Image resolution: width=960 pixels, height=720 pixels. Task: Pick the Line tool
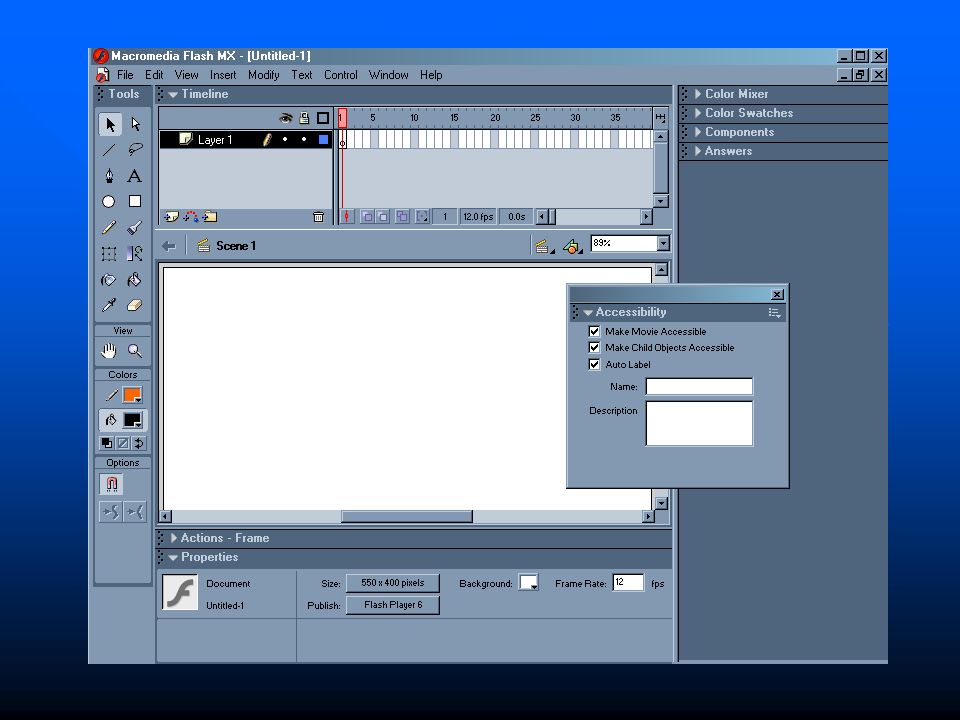(110, 150)
